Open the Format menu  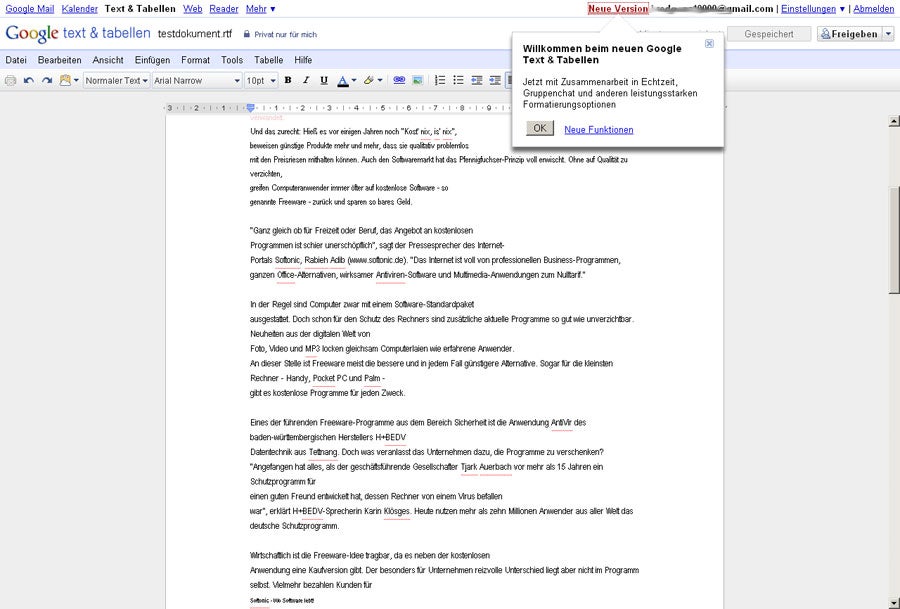(196, 60)
